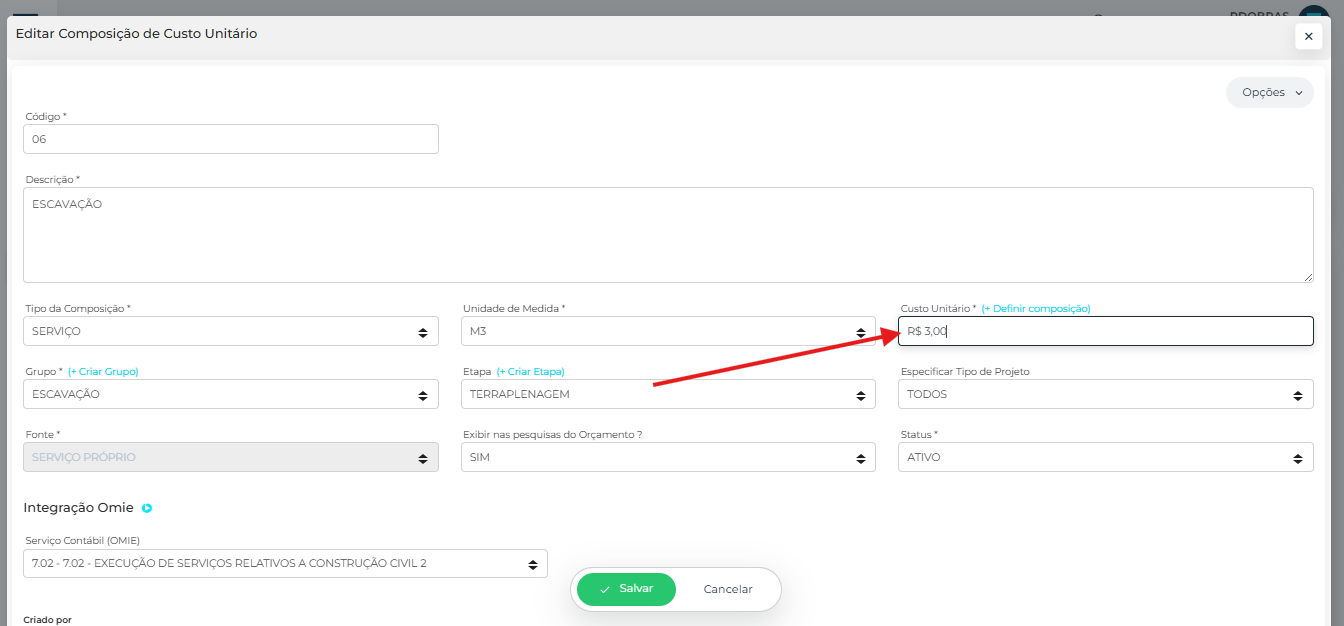The height and width of the screenshot is (626, 1344).
Task: Focus the Código input field
Action: tap(230, 139)
